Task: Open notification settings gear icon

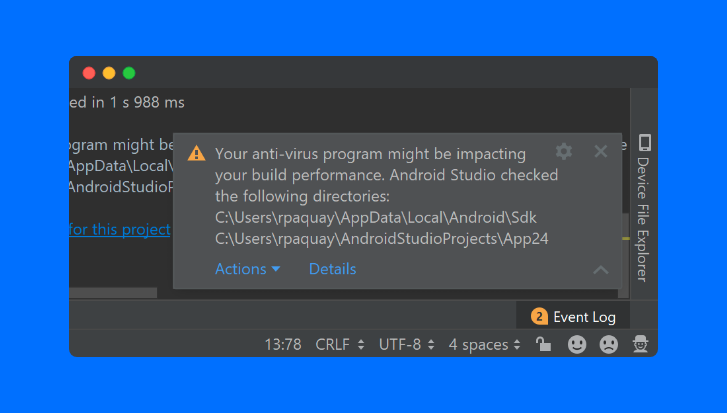Action: (564, 151)
